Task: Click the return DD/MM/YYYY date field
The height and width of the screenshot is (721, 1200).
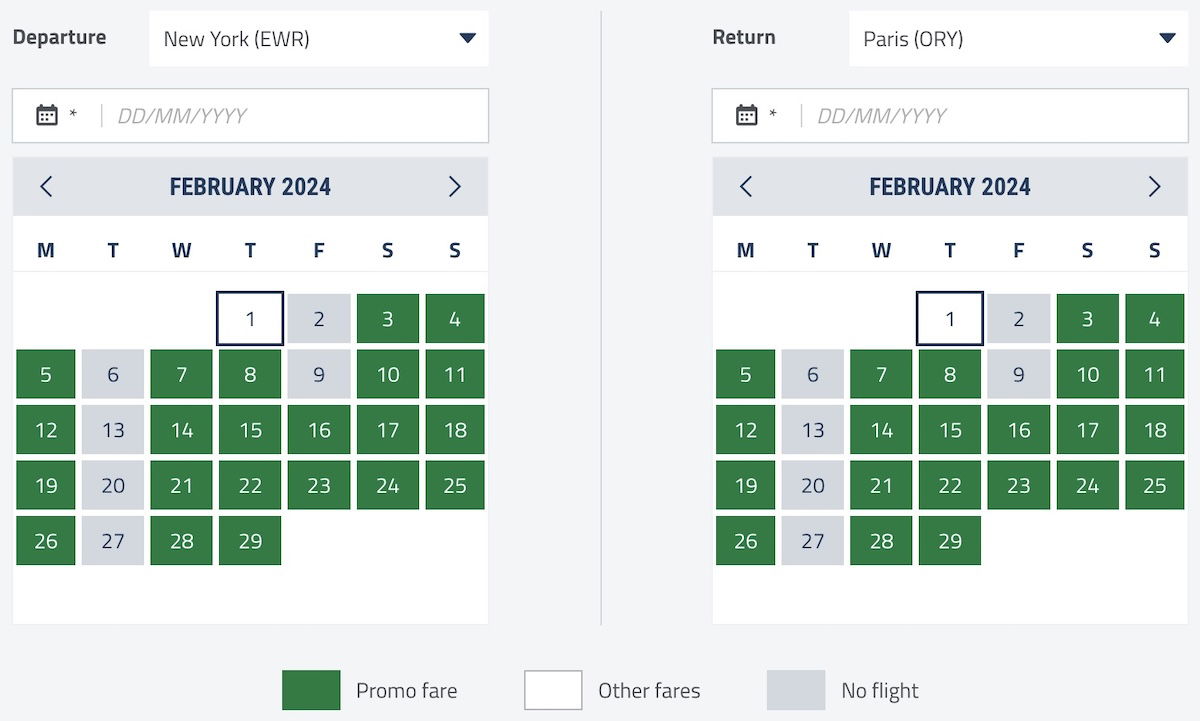Action: (x=950, y=115)
